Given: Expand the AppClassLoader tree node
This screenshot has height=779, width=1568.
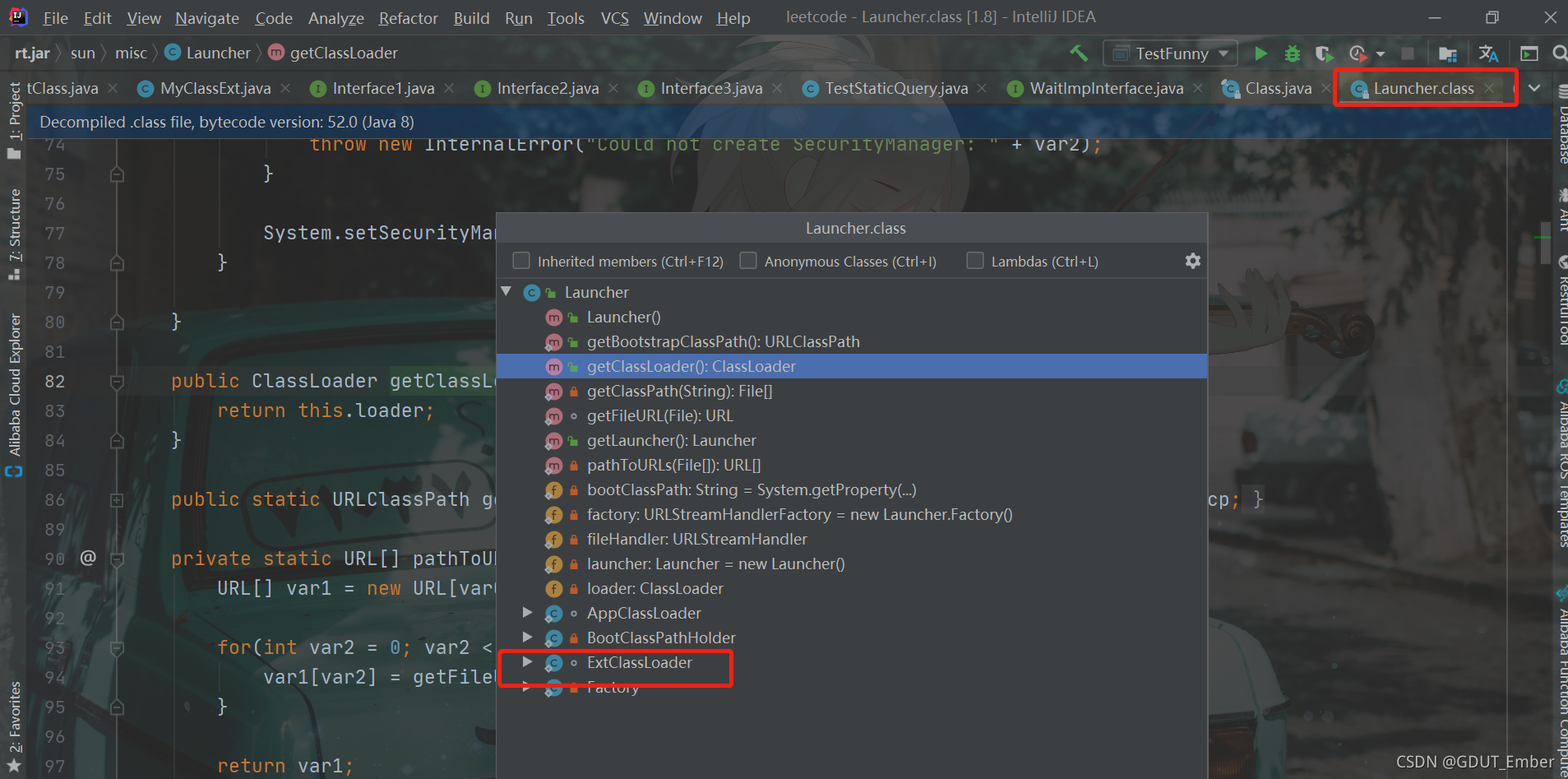Looking at the screenshot, I should (527, 613).
